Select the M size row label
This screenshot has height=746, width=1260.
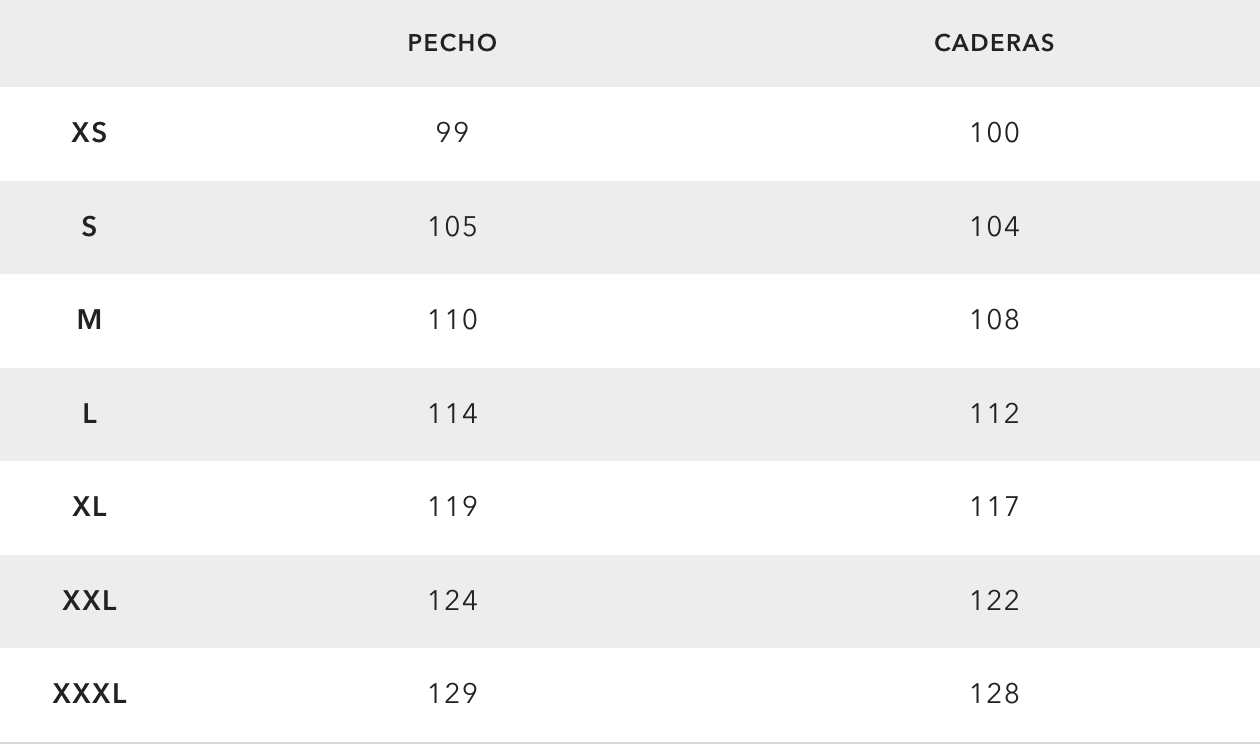coord(89,320)
